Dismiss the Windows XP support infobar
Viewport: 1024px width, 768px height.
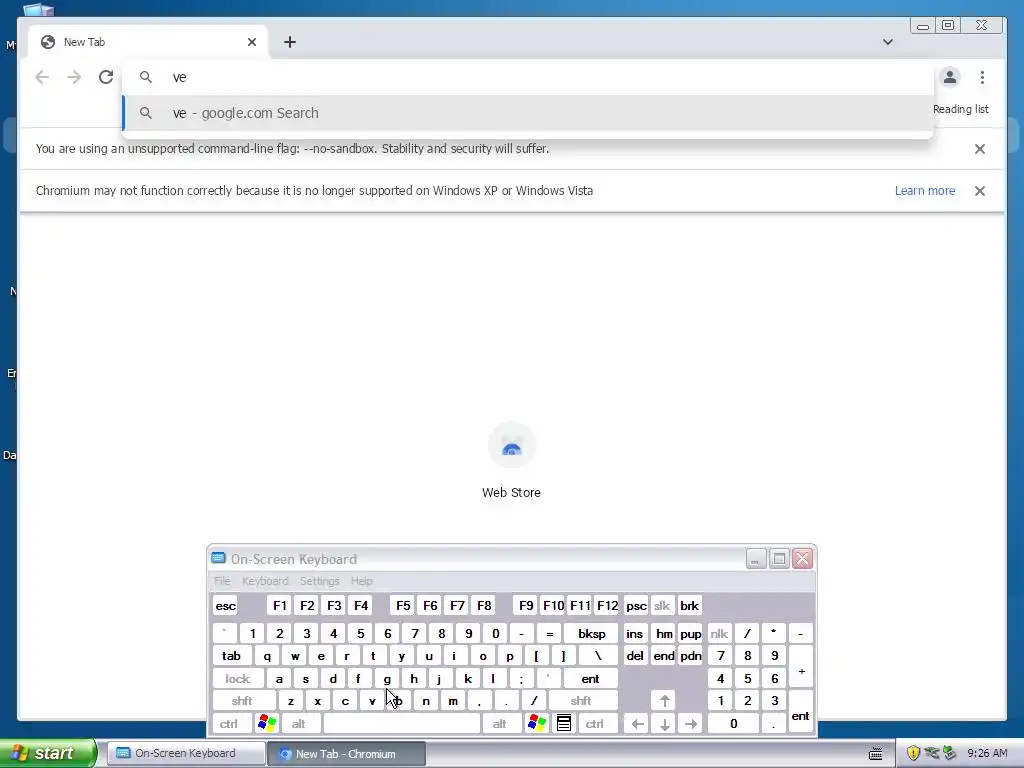[x=980, y=191]
